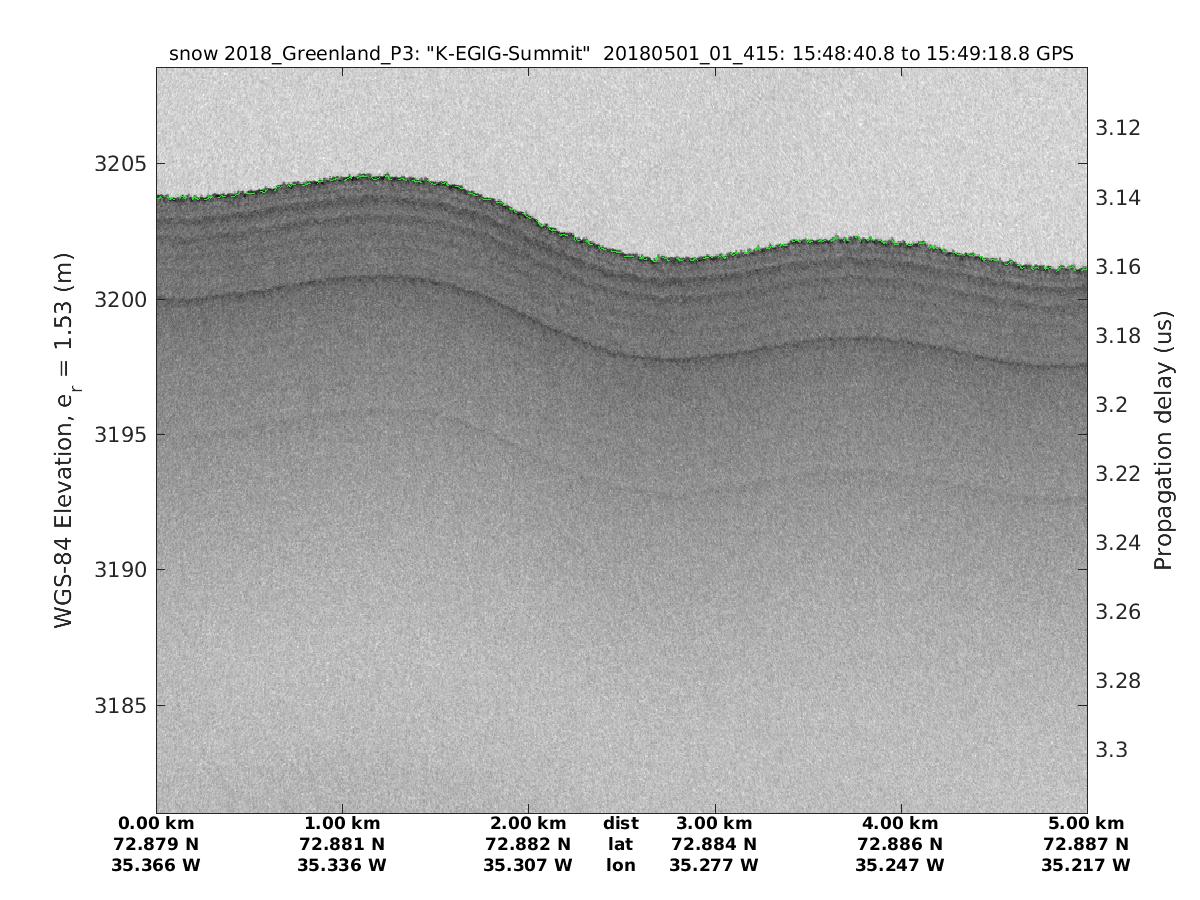
Task: Click the 3200 elevation tick label
Action: tap(119, 299)
